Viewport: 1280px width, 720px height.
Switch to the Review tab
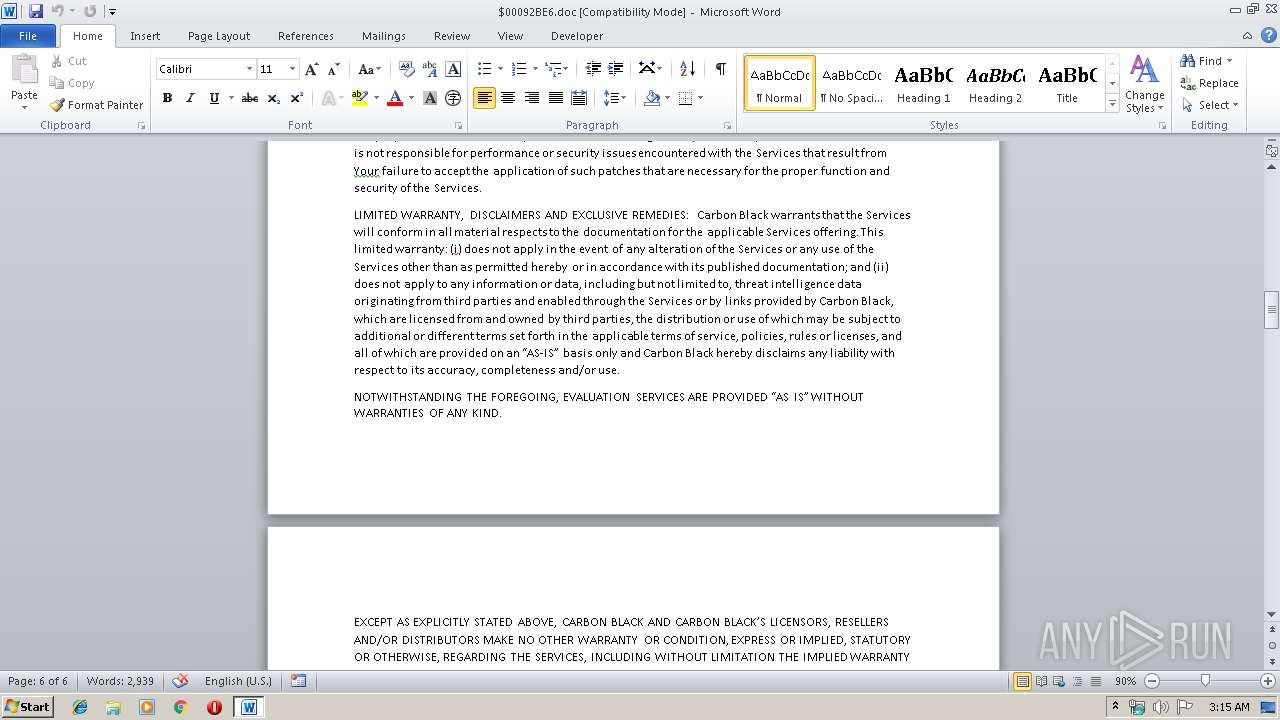[452, 36]
